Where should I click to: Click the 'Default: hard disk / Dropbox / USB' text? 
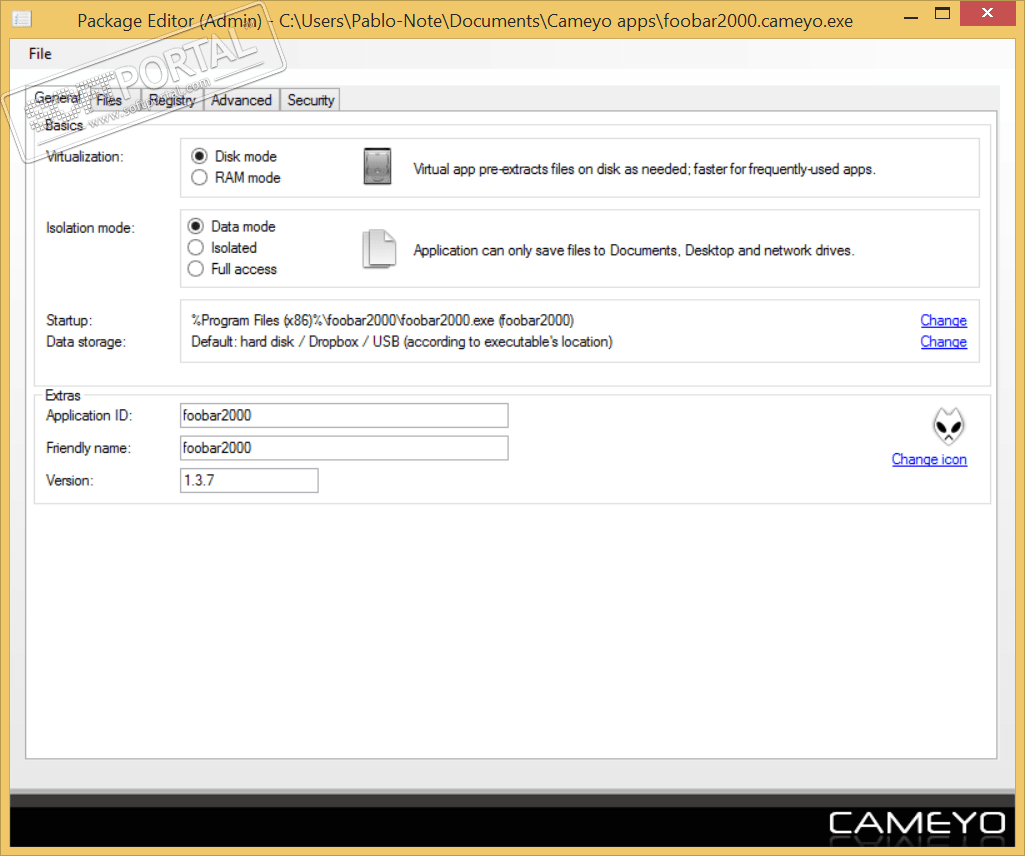[401, 341]
